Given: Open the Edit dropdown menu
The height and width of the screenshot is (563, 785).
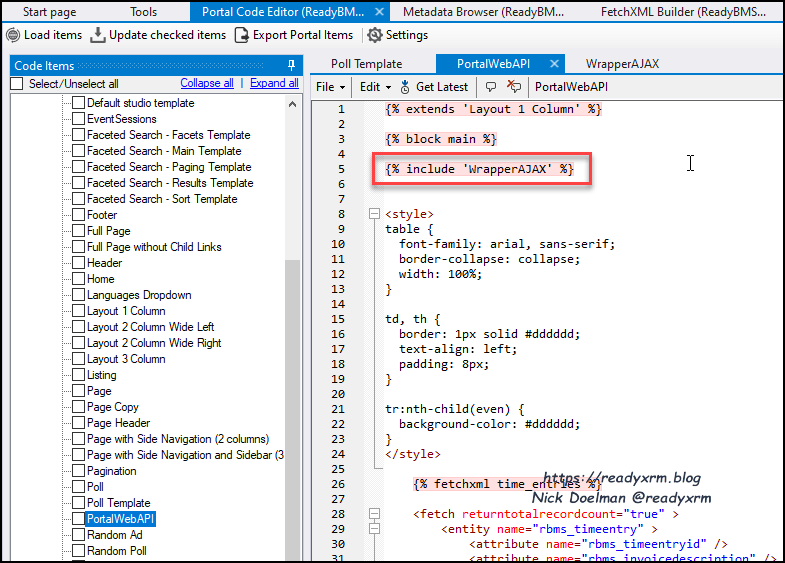Looking at the screenshot, I should click(375, 87).
